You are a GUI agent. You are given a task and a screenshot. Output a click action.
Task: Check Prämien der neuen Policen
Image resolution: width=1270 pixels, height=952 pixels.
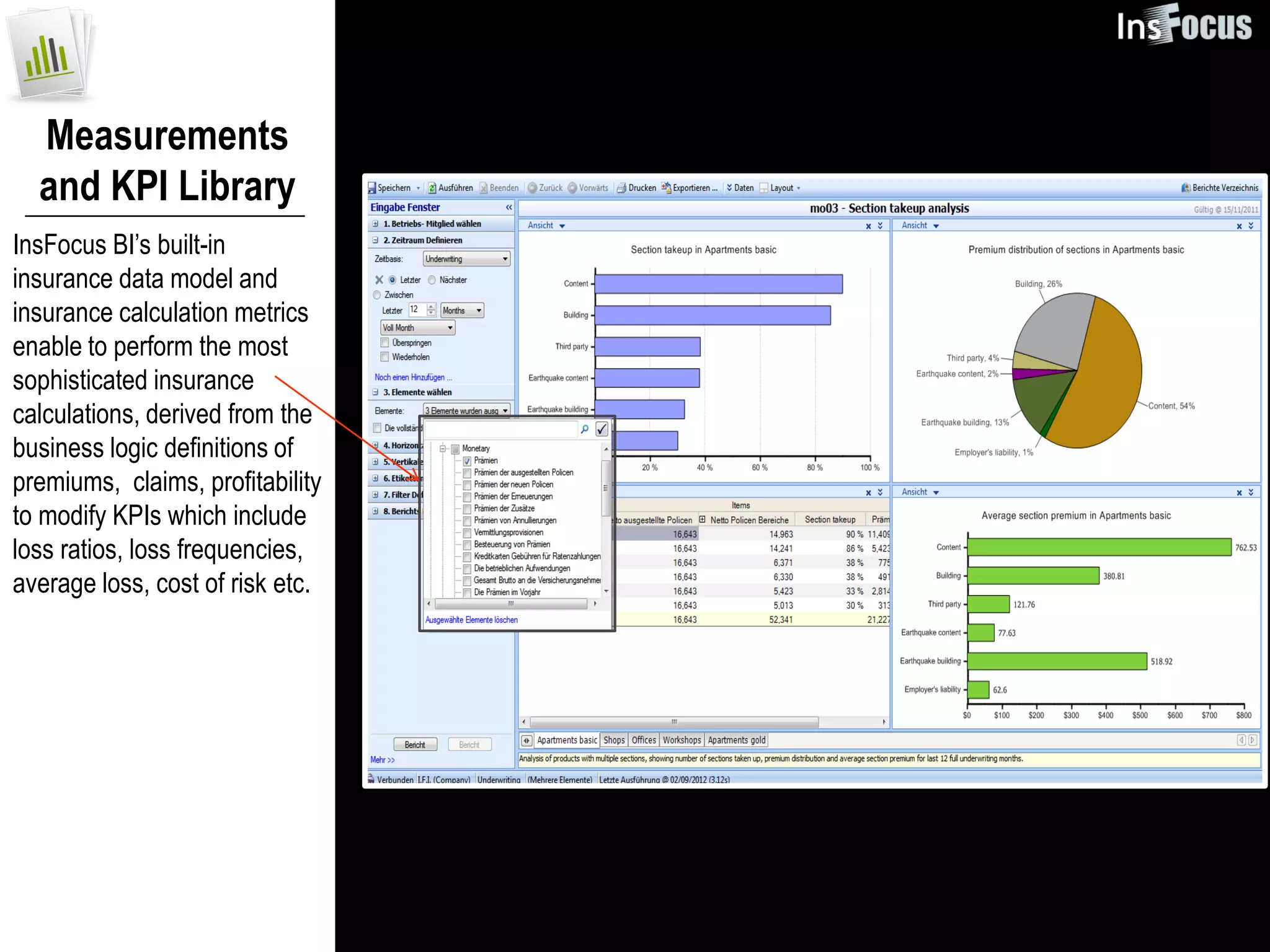(467, 485)
